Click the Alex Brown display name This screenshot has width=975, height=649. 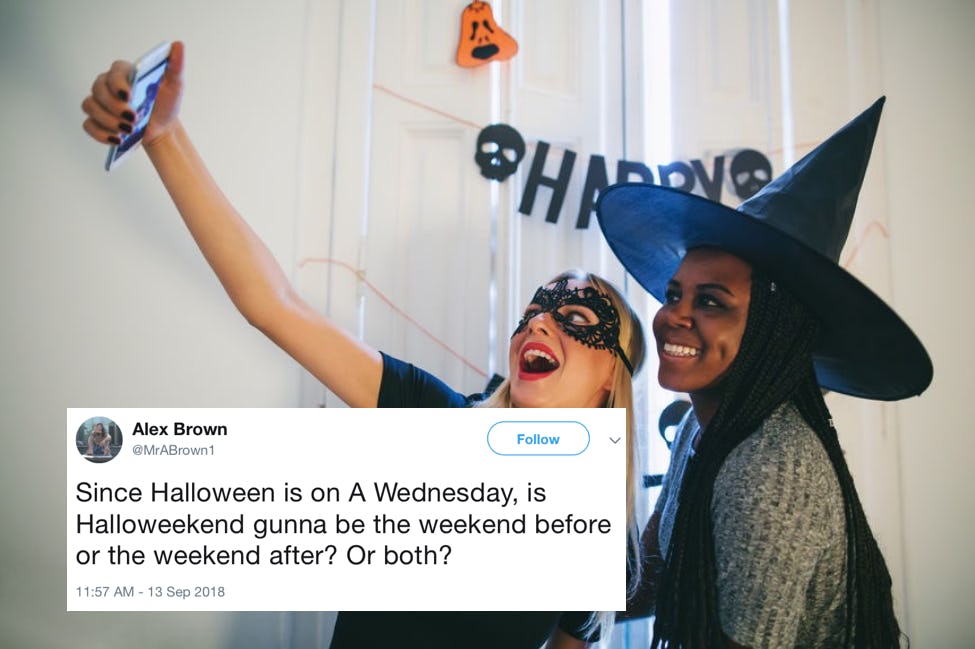coord(180,430)
